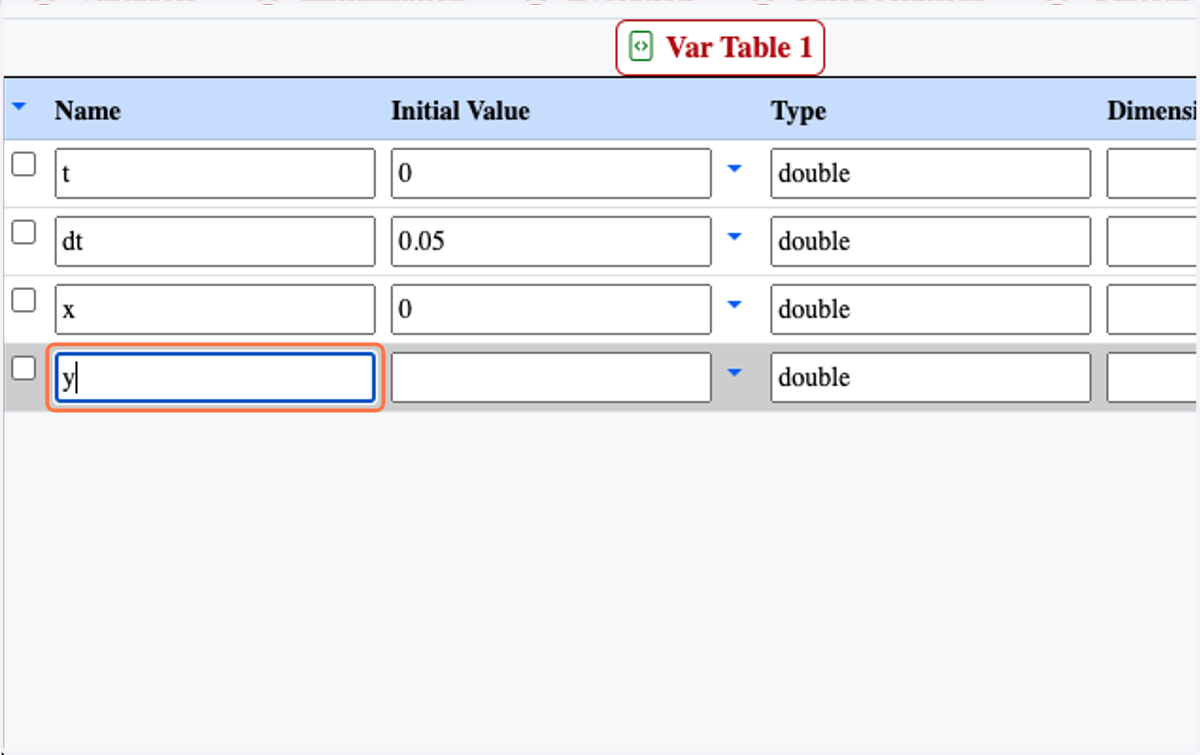This screenshot has height=755, width=1200.
Task: Click the empty Initial Value field for y
Action: 551,377
